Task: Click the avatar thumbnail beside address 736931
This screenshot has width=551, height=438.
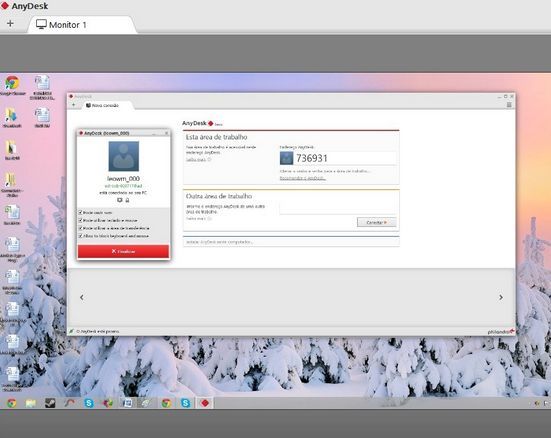Action: pos(286,158)
